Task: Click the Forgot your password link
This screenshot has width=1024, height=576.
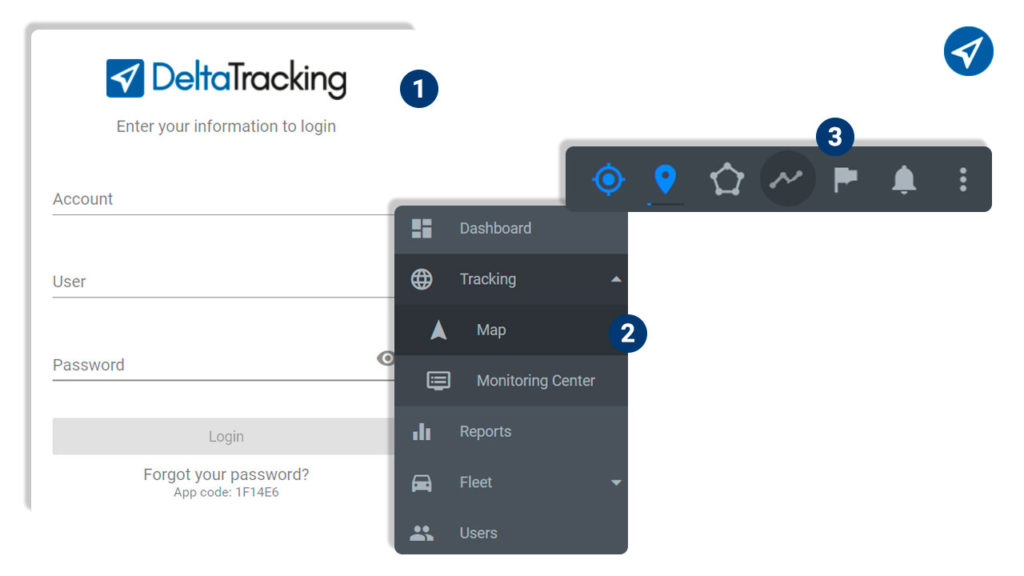Action: pyautogui.click(x=226, y=474)
